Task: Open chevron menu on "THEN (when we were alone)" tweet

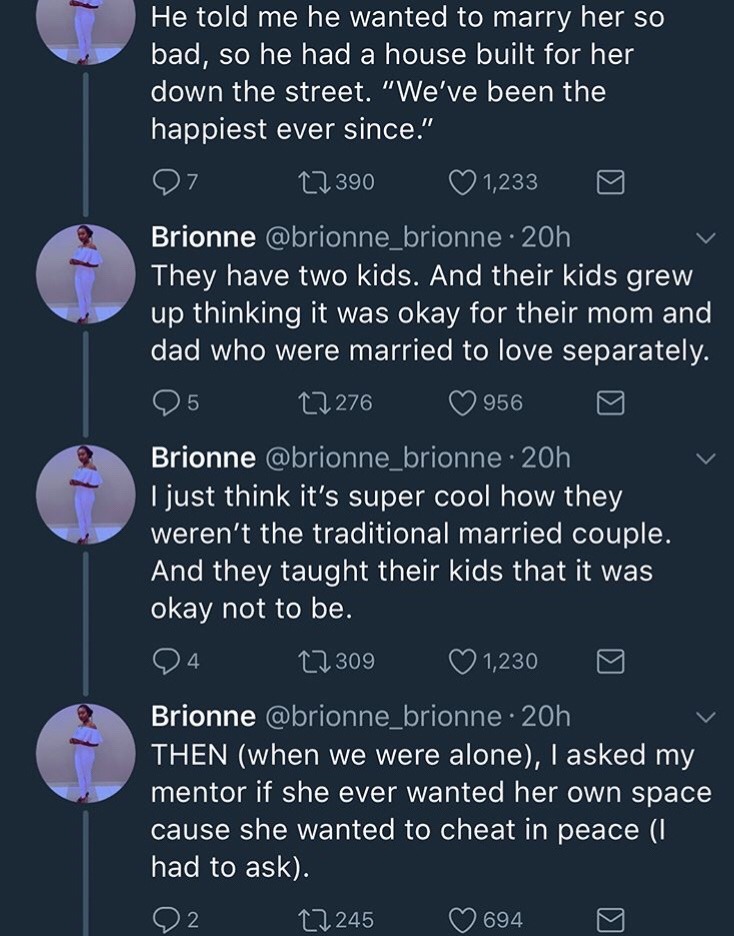Action: coord(706,717)
